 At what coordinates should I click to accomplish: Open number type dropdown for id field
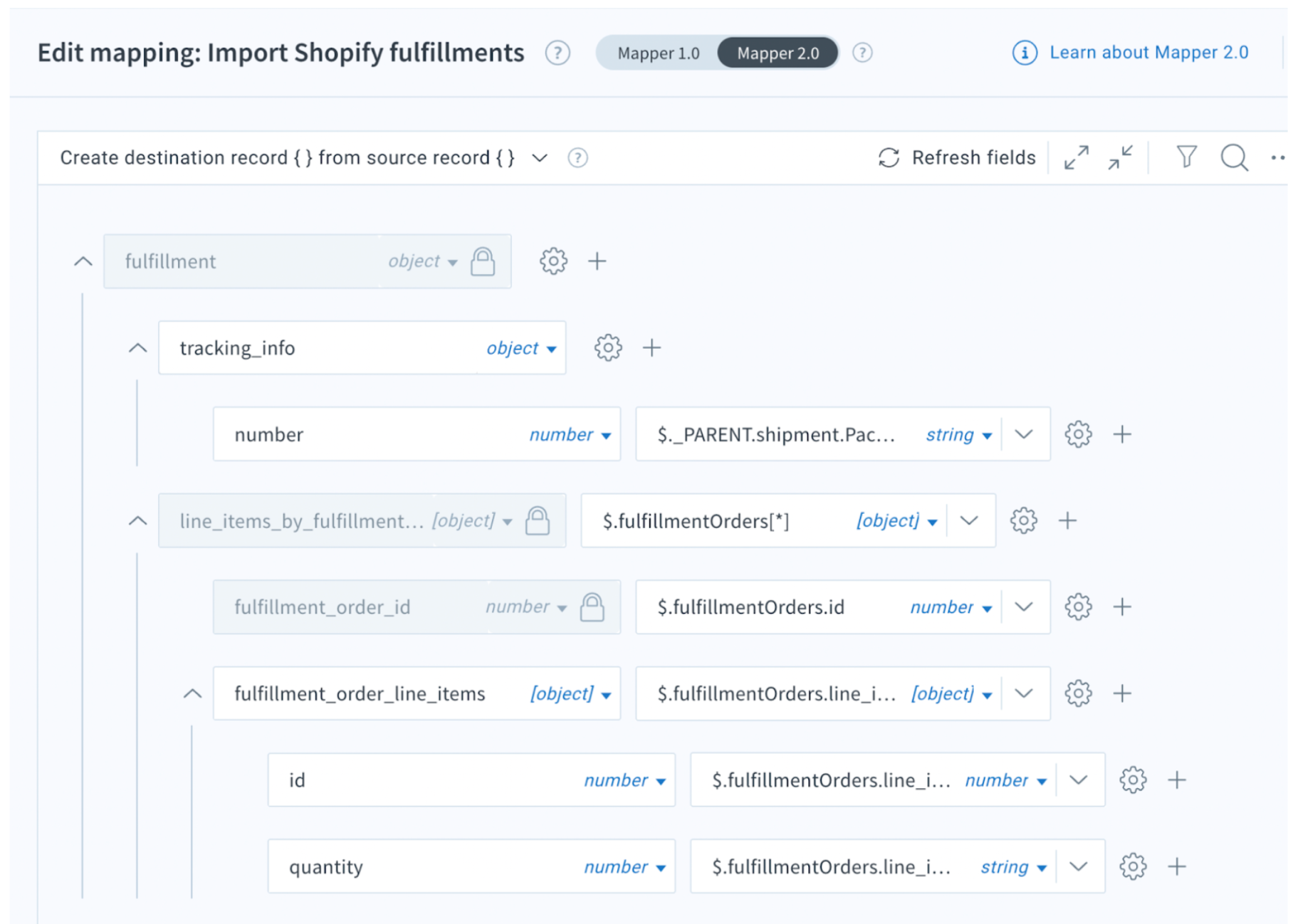click(x=625, y=780)
